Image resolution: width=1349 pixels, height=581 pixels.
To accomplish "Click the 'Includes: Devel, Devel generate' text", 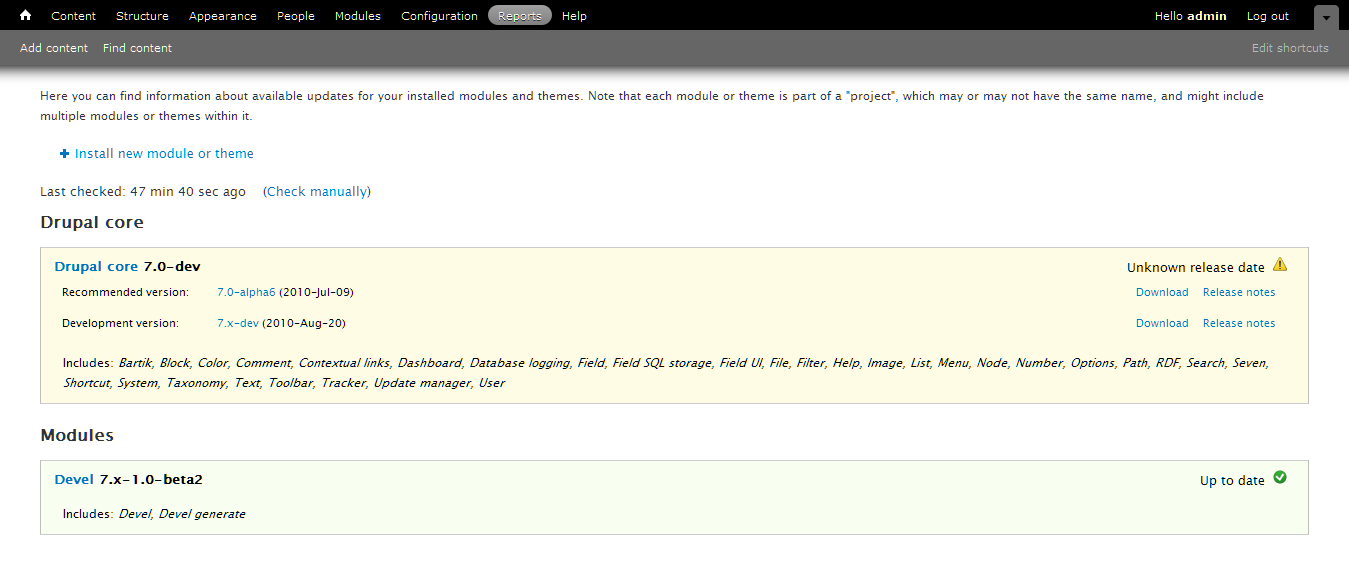I will pos(154,515).
